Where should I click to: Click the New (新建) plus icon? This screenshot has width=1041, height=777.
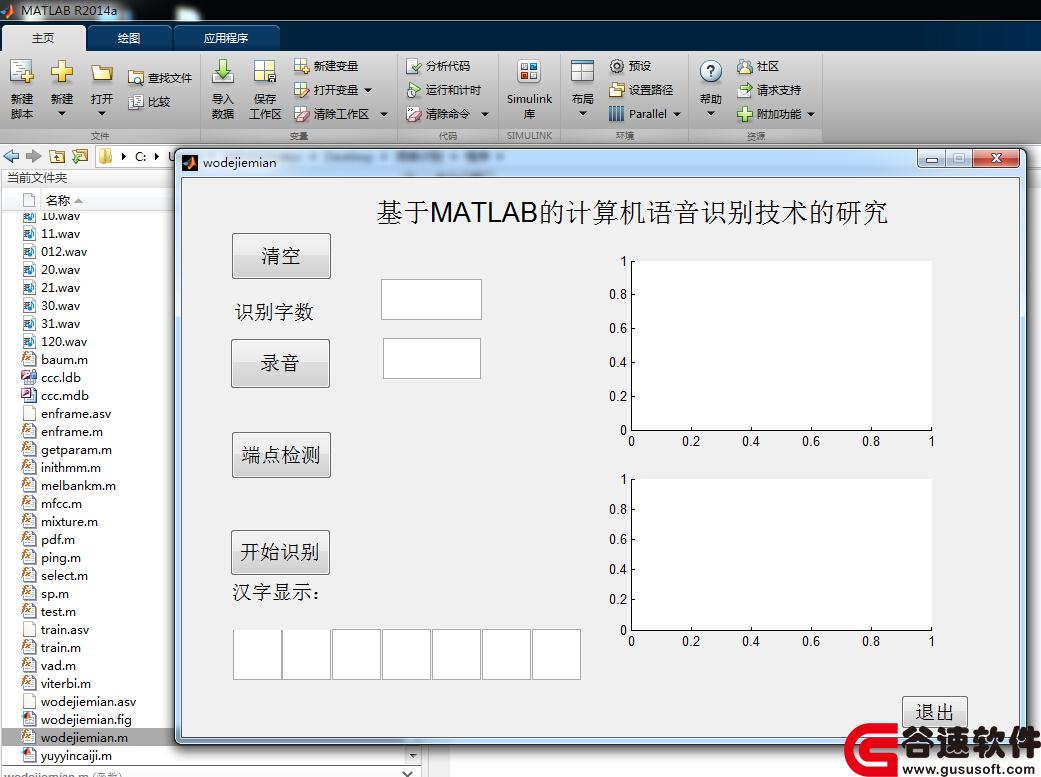point(62,72)
